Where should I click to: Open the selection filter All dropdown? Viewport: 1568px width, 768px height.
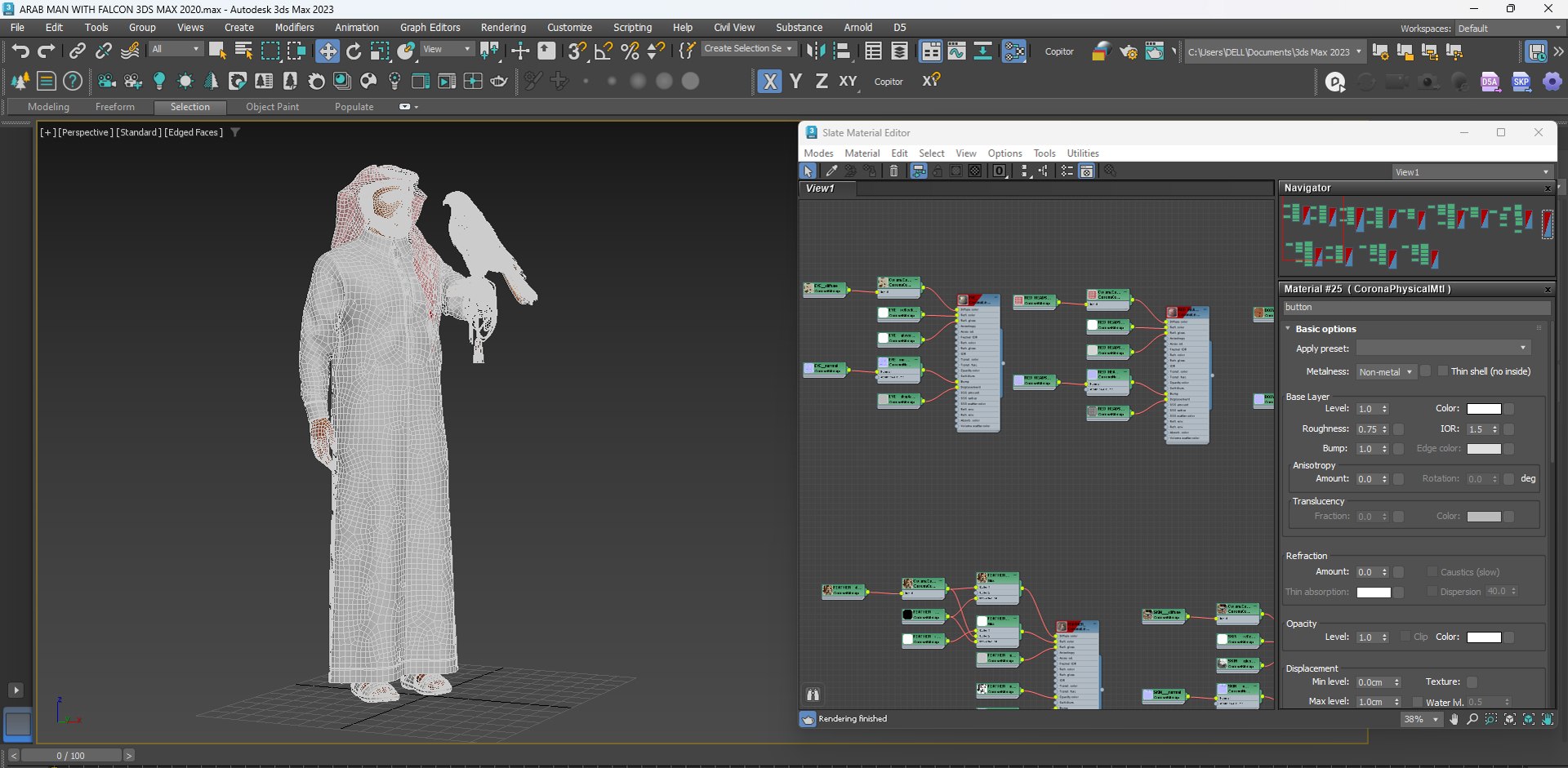[175, 49]
